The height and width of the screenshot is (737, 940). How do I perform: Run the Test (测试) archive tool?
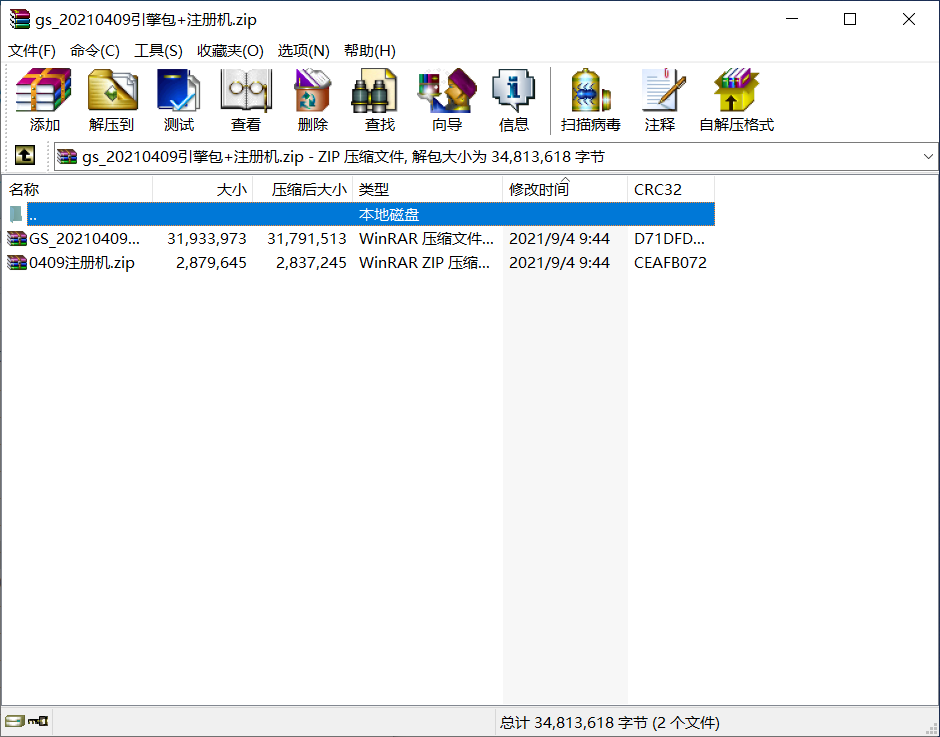179,90
